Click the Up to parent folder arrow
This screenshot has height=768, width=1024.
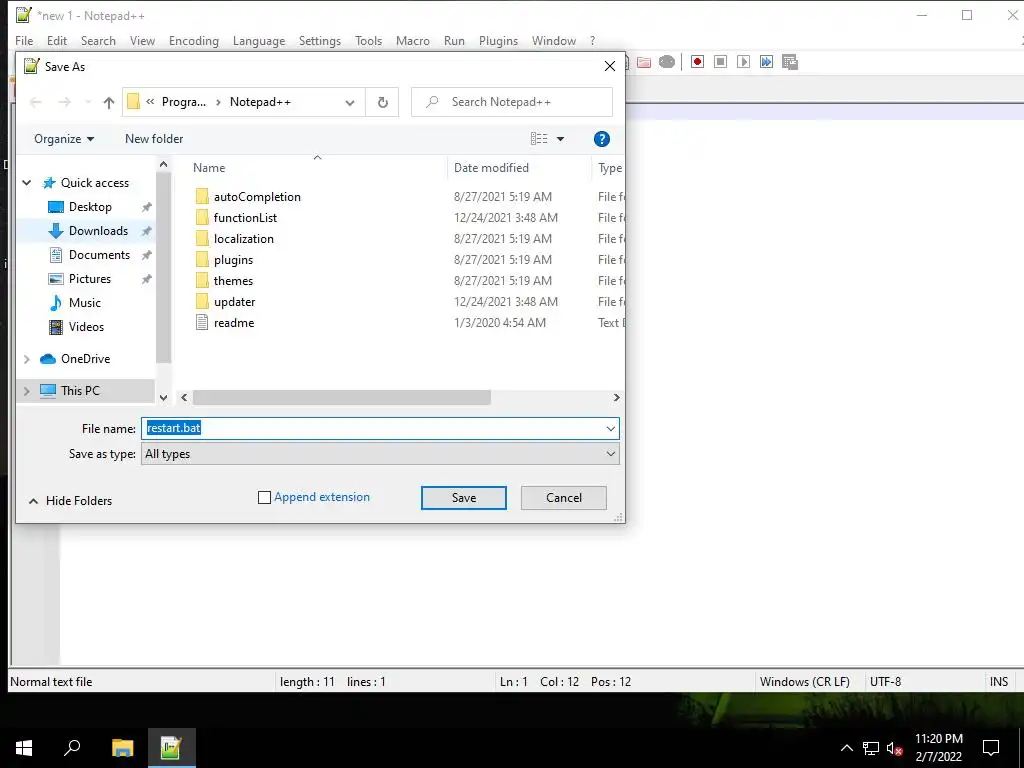coord(109,103)
